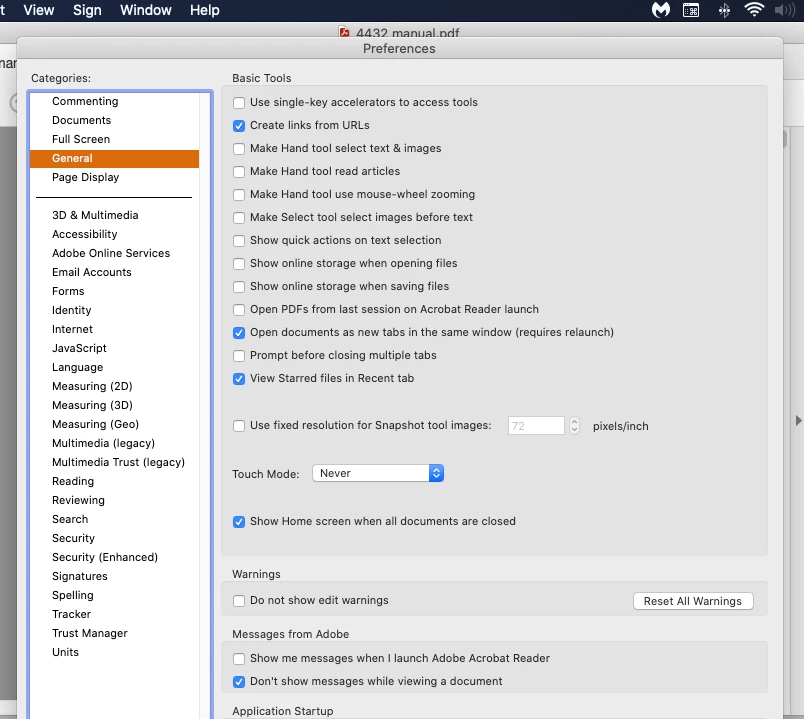Enable Hand tool mouse-wheel zooming
The height and width of the screenshot is (719, 804).
point(239,195)
